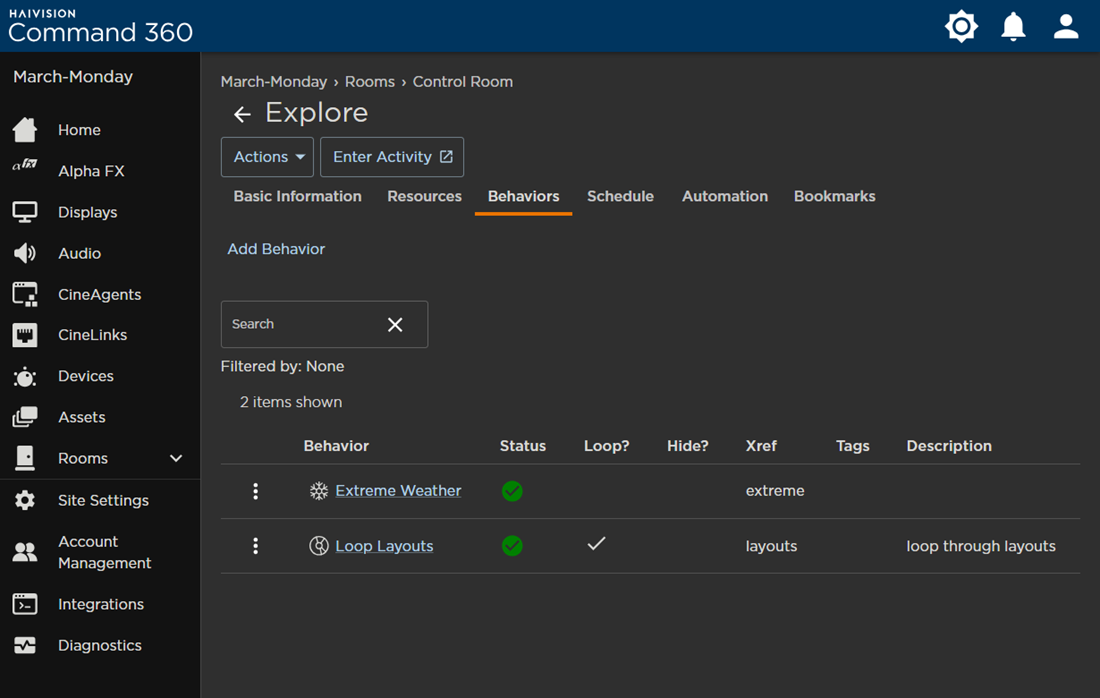Click the Site Settings gear icon
This screenshot has height=698, width=1100.
click(25, 500)
